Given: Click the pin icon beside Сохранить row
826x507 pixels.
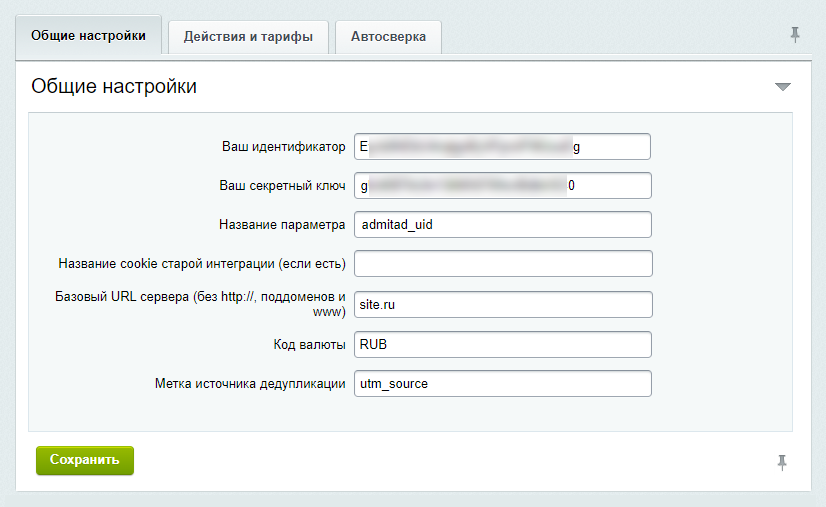Looking at the screenshot, I should pos(782,462).
